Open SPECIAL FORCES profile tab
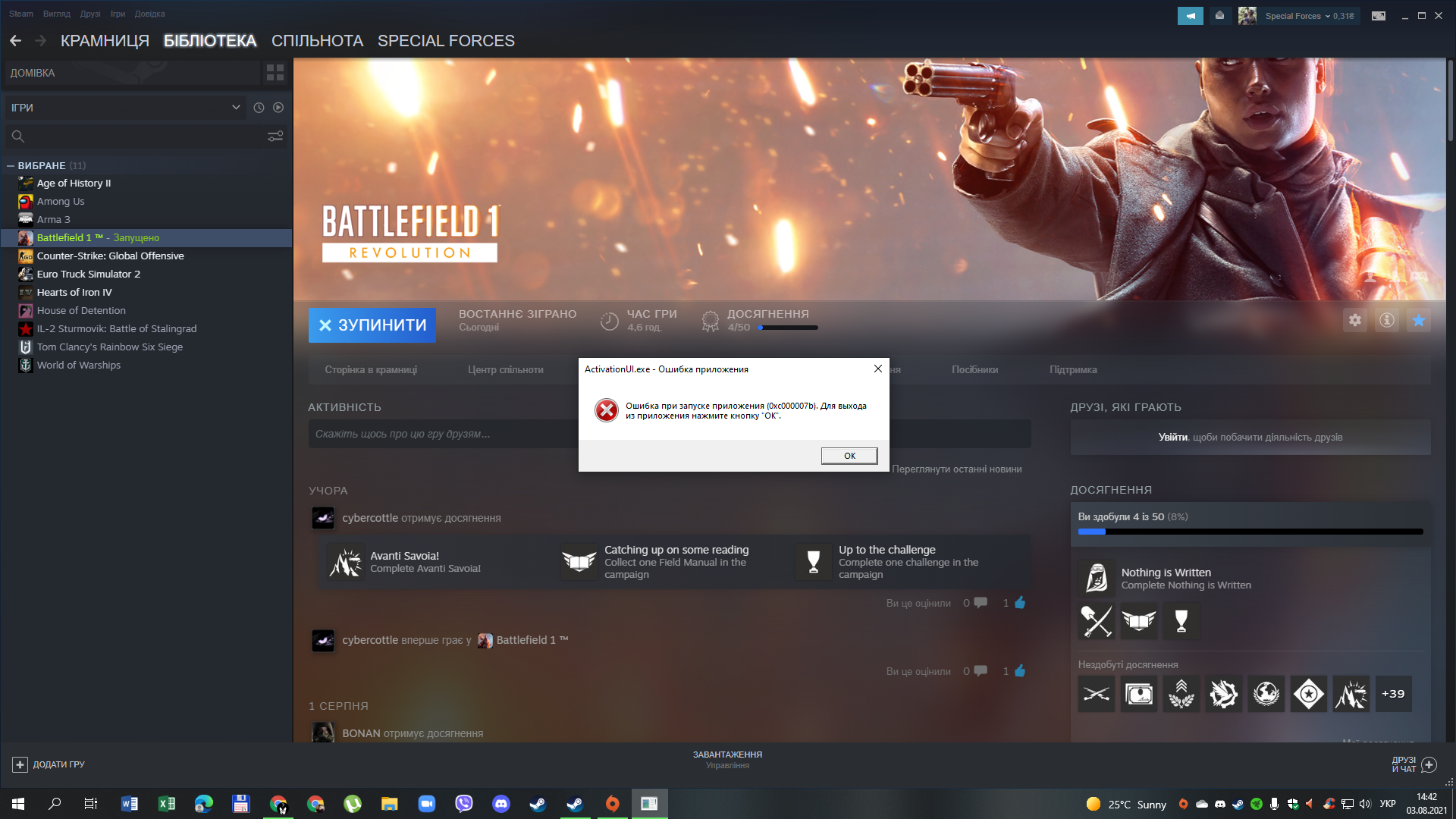The image size is (1456, 819). point(446,41)
